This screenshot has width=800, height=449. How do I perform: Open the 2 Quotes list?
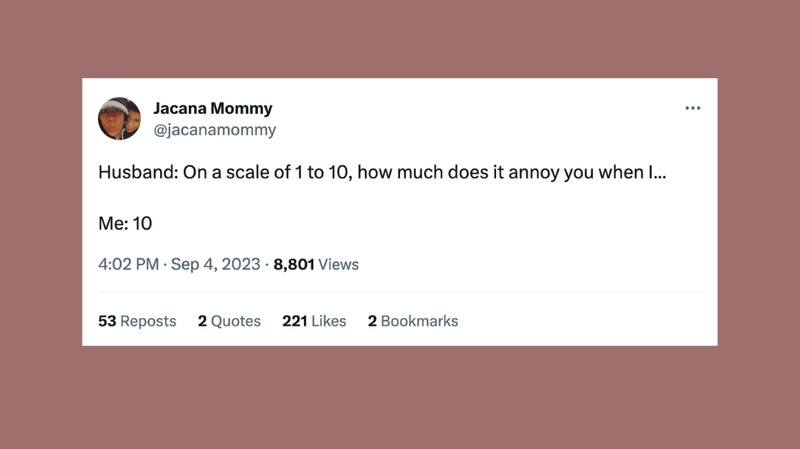229,321
